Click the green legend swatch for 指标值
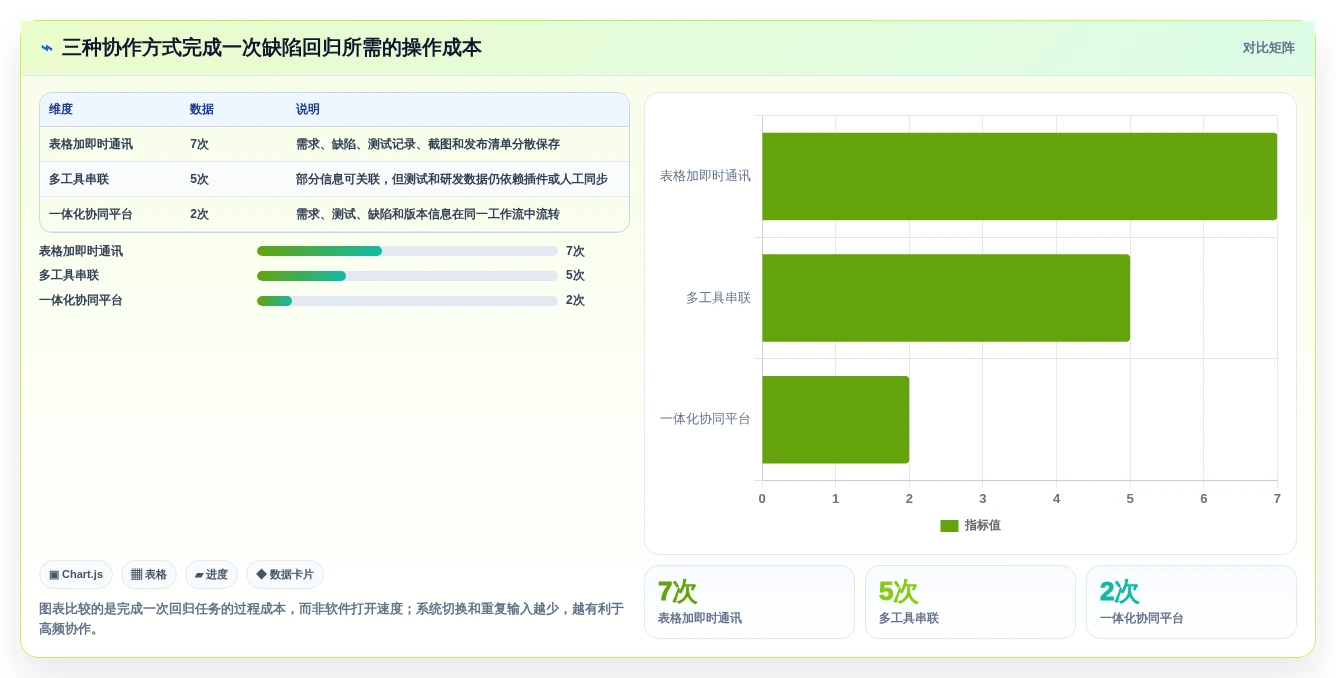The width and height of the screenshot is (1336, 678). (949, 525)
